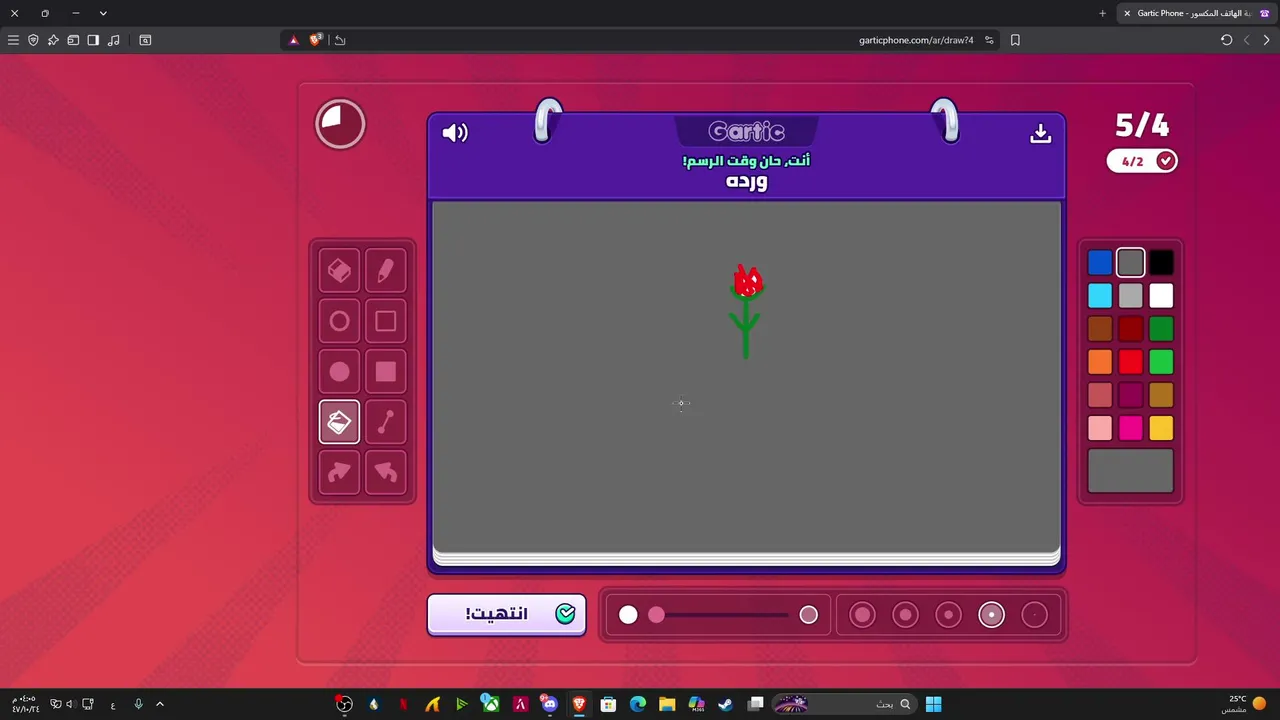The image size is (1280, 720).
Task: Click the curved arrow pointing up-right
Action: coord(339,472)
